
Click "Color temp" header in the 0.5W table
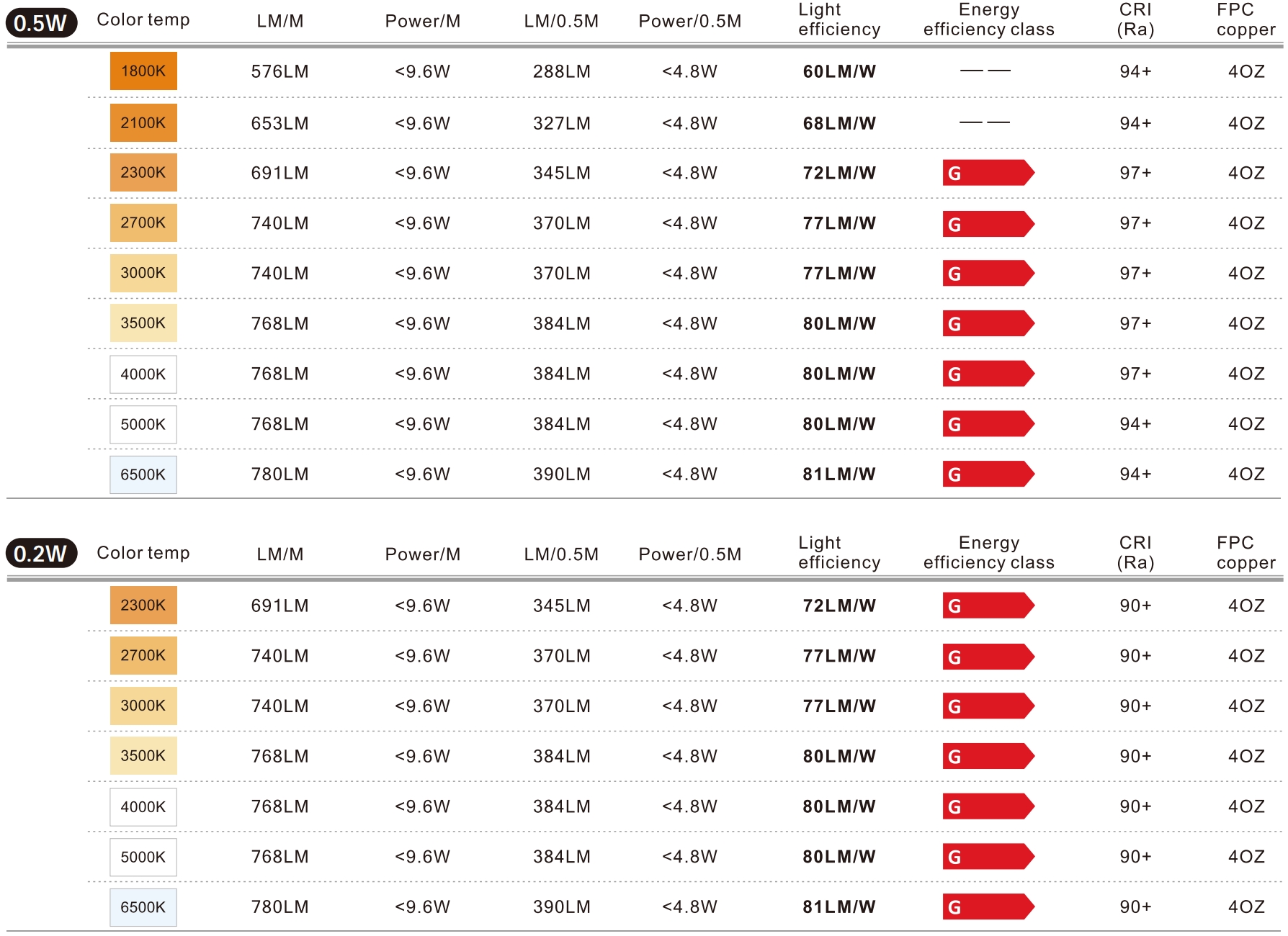(x=143, y=20)
